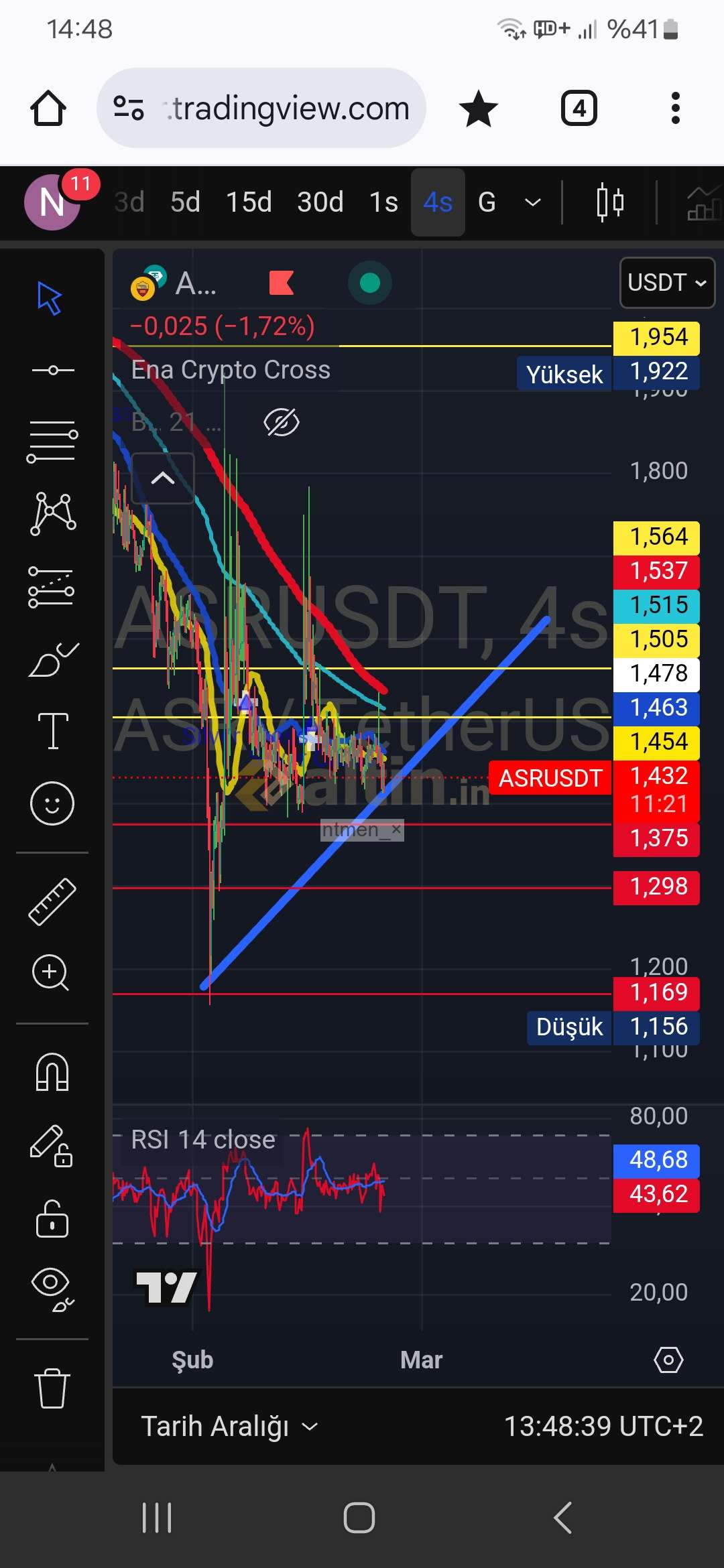Select the trend line drawing tool
Image resolution: width=724 pixels, height=1568 pixels.
52,370
